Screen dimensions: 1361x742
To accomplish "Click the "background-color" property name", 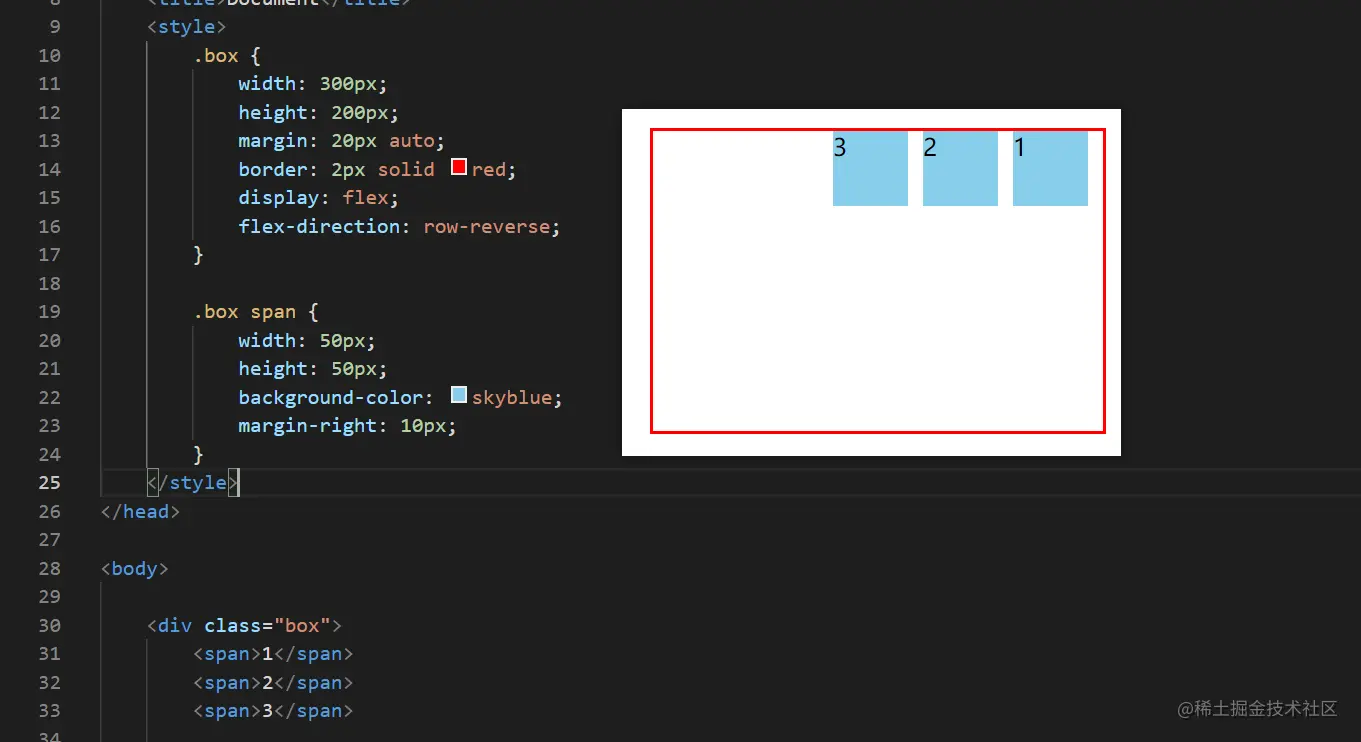I will [x=330, y=398].
